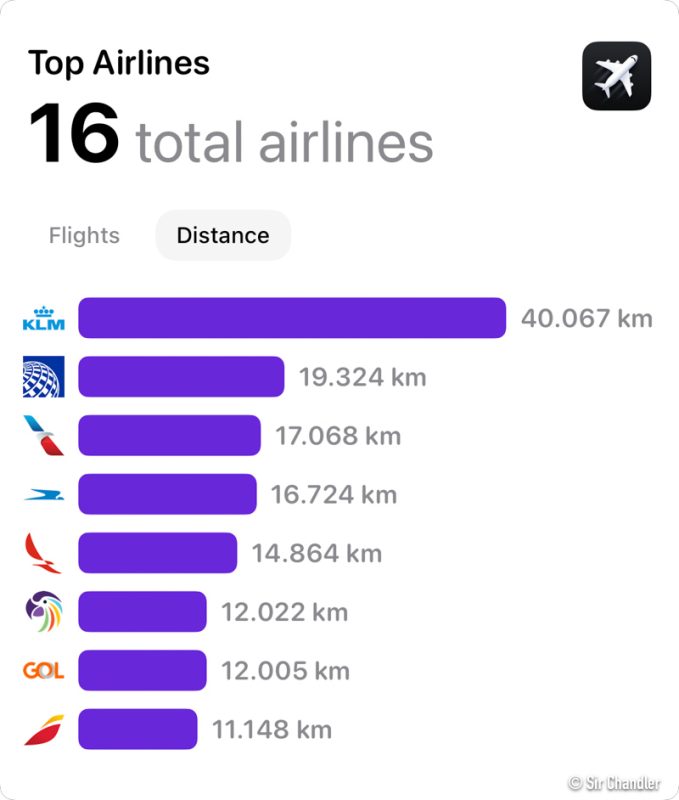Click the purple bar for 19.324 km

[x=181, y=377]
